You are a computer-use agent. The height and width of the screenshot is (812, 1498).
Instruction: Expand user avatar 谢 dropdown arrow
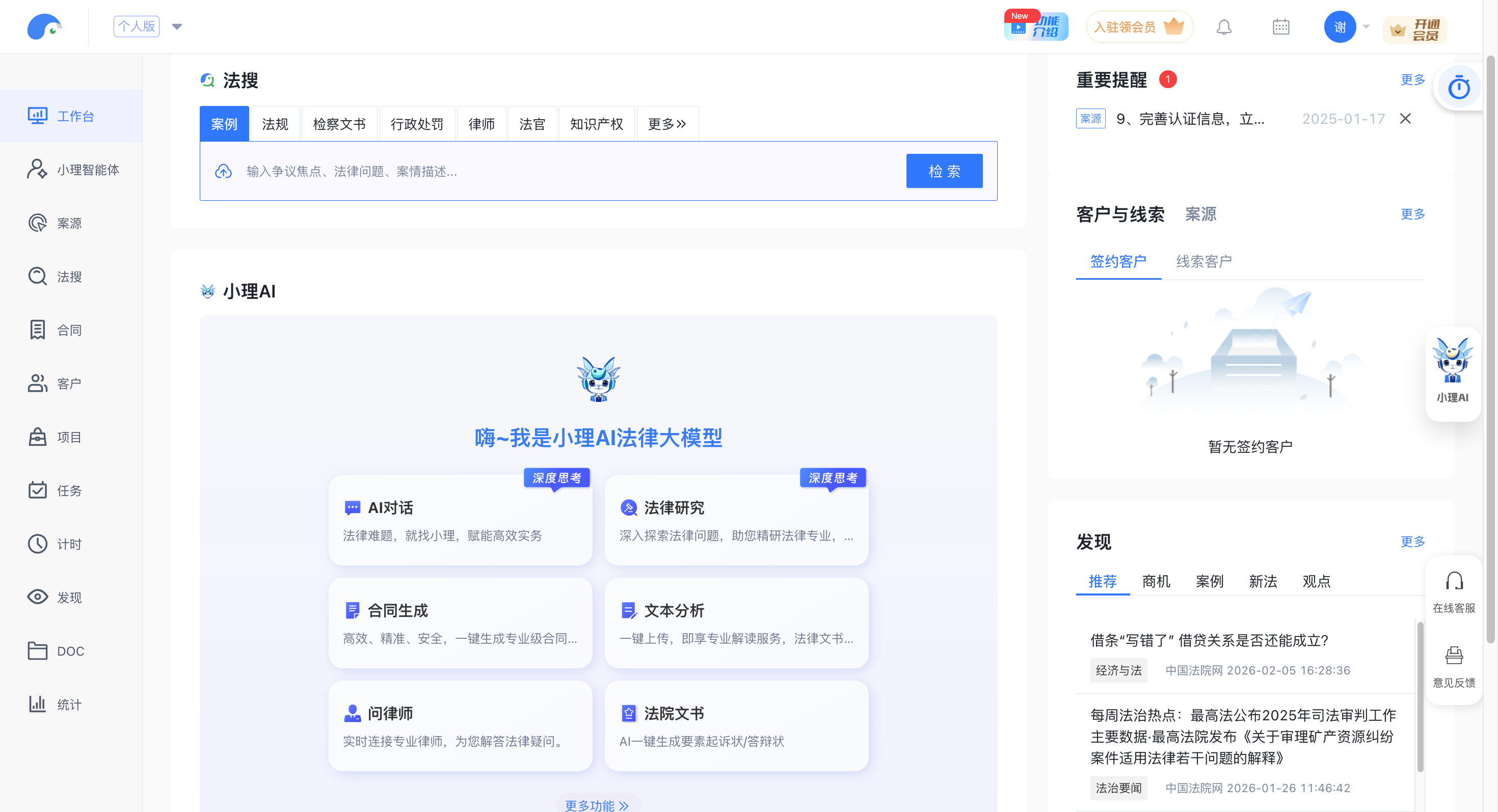tap(1367, 26)
